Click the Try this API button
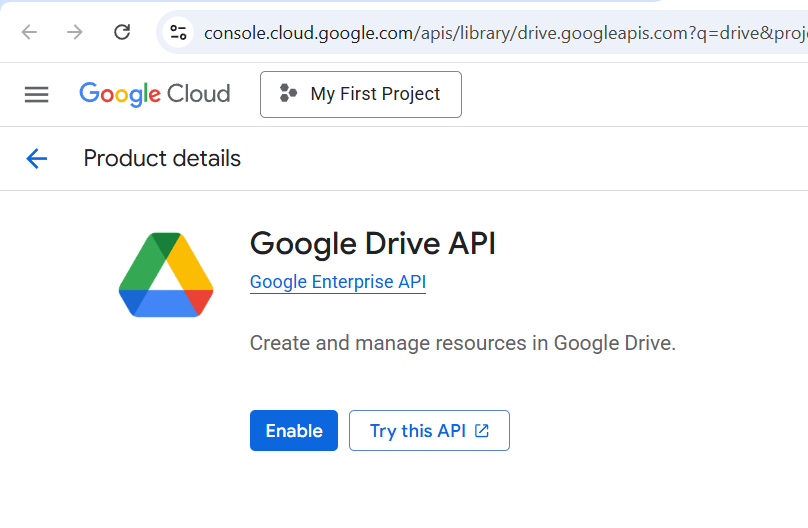This screenshot has height=528, width=808. pyautogui.click(x=429, y=431)
